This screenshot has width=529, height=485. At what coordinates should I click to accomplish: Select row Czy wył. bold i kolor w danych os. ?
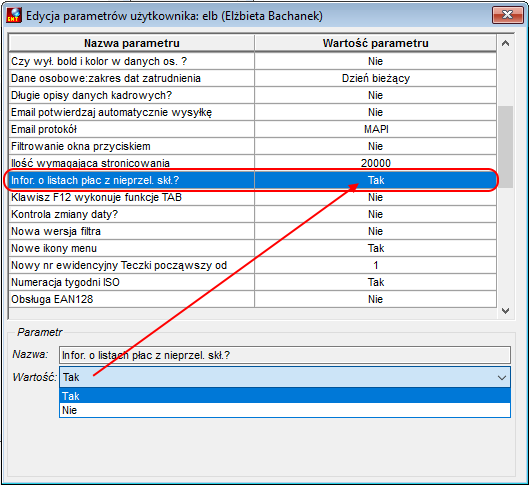pyautogui.click(x=253, y=61)
